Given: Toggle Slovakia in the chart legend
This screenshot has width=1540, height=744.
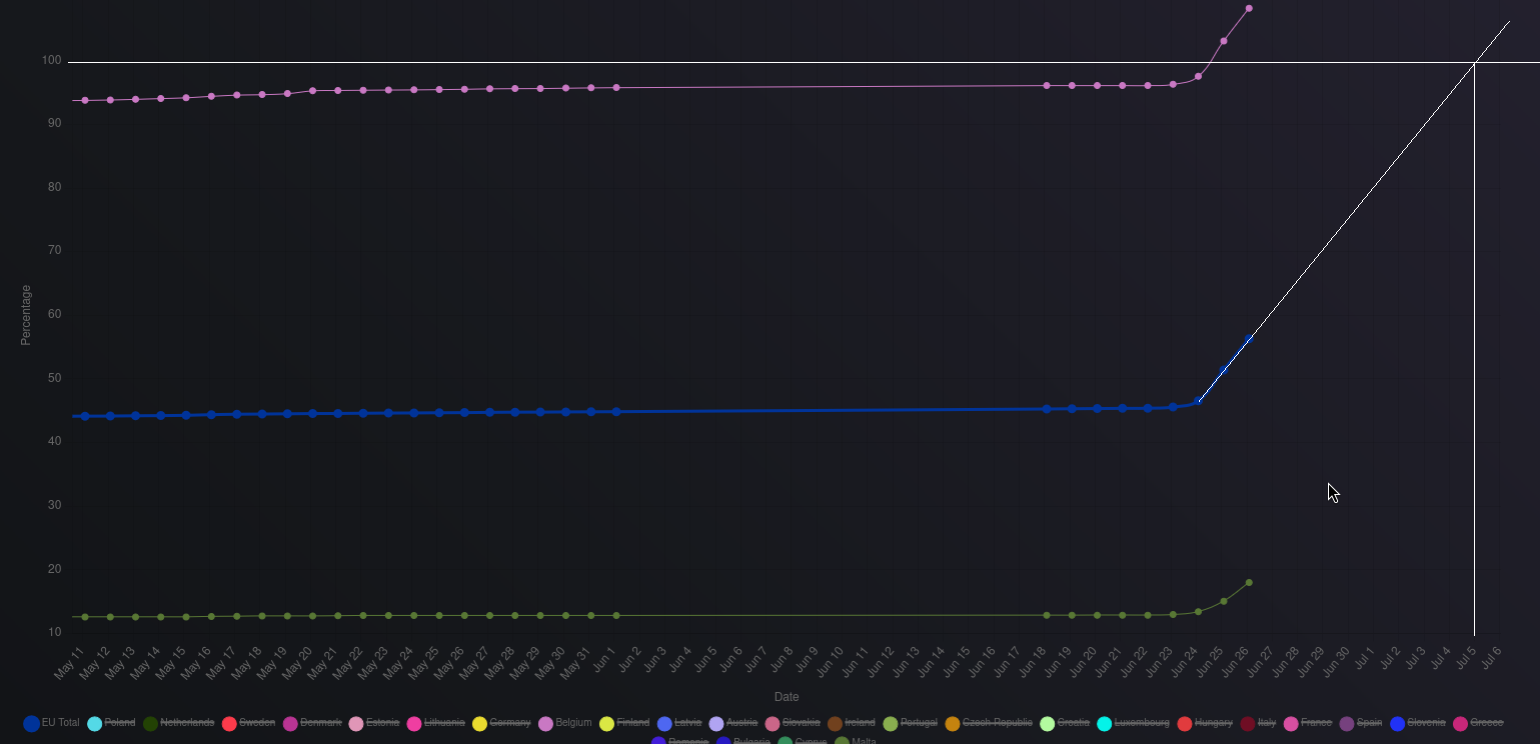Looking at the screenshot, I should point(793,722).
